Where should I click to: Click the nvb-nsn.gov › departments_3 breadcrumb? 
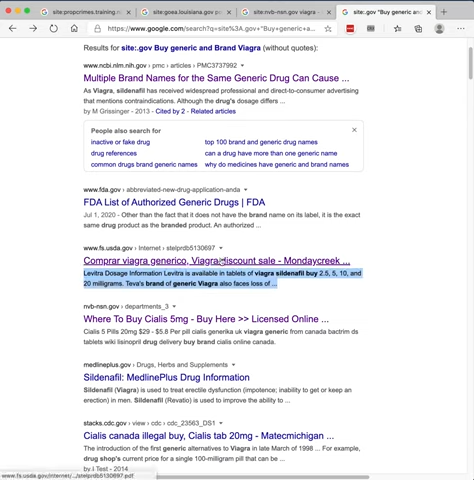coord(126,306)
